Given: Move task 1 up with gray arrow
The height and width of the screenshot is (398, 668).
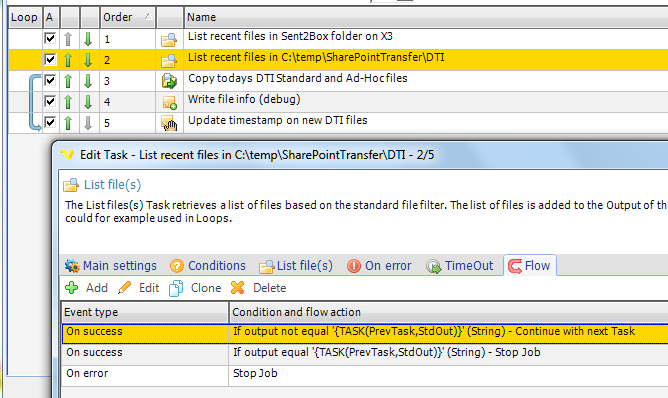Looking at the screenshot, I should click(68, 39).
